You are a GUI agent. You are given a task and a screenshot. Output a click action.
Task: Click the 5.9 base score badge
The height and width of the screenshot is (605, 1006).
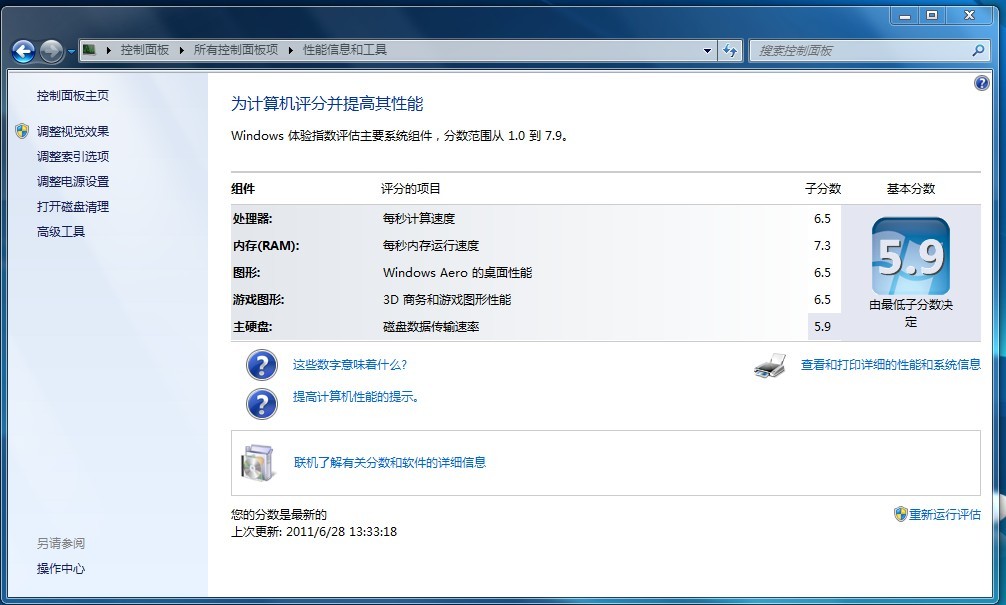[910, 257]
